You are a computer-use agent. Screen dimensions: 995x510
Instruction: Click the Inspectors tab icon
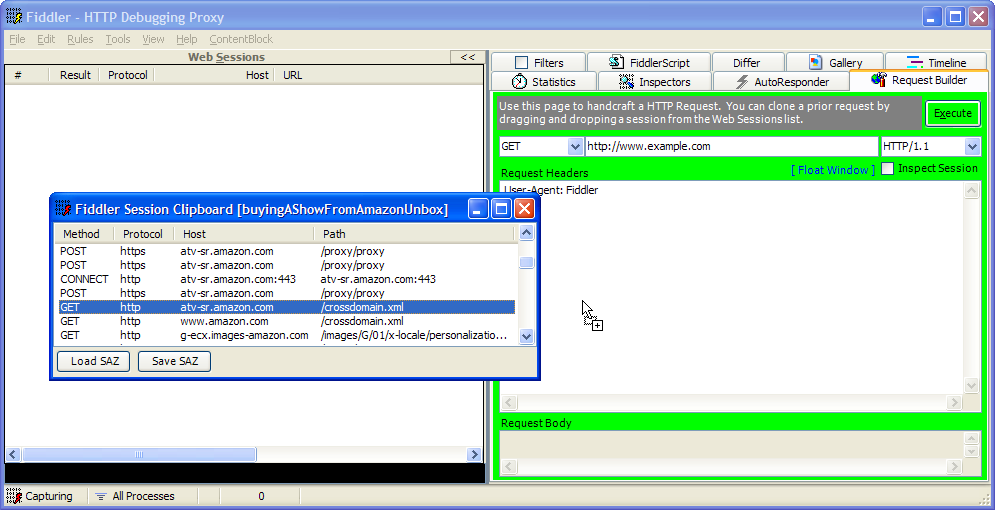626,82
